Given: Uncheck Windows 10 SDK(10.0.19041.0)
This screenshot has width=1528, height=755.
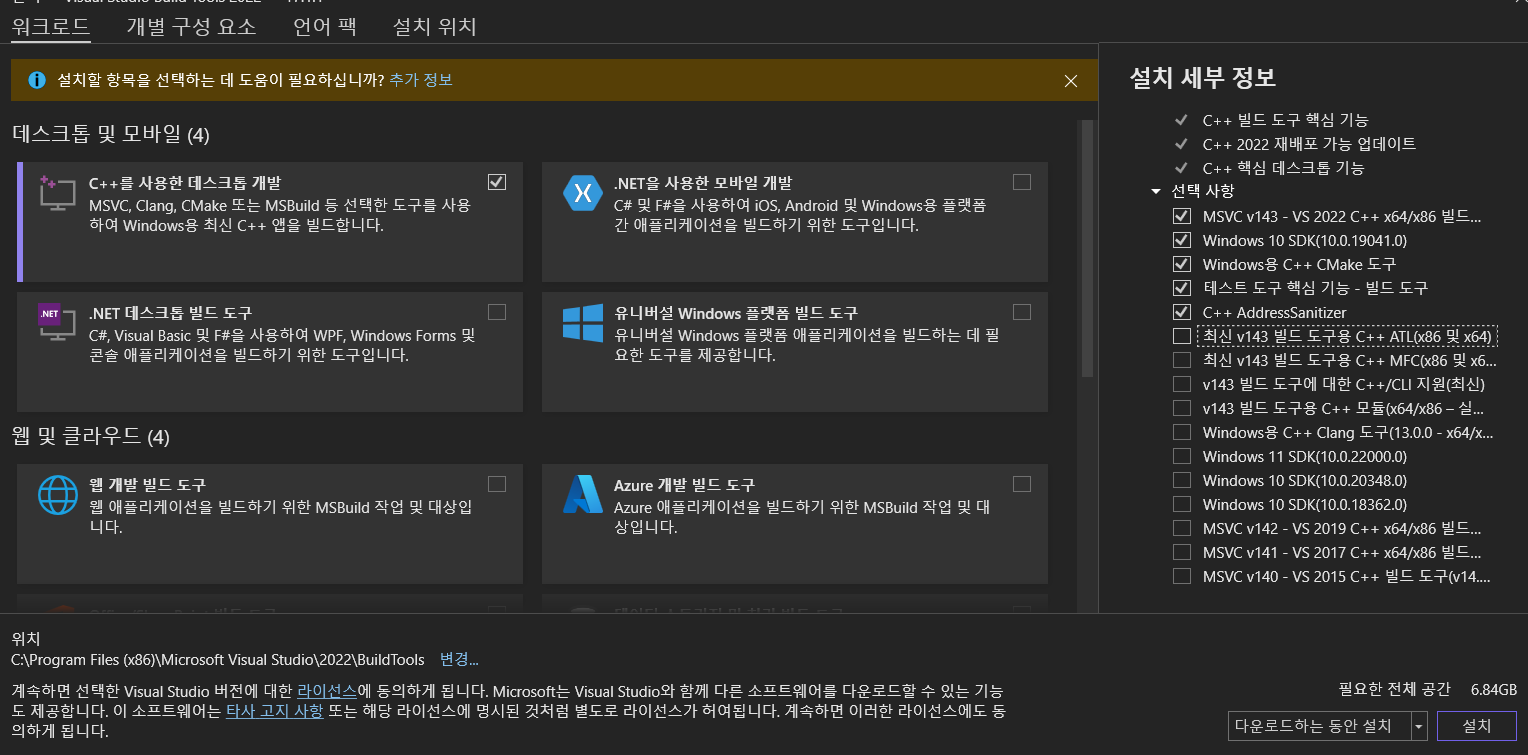Looking at the screenshot, I should click(x=1182, y=240).
